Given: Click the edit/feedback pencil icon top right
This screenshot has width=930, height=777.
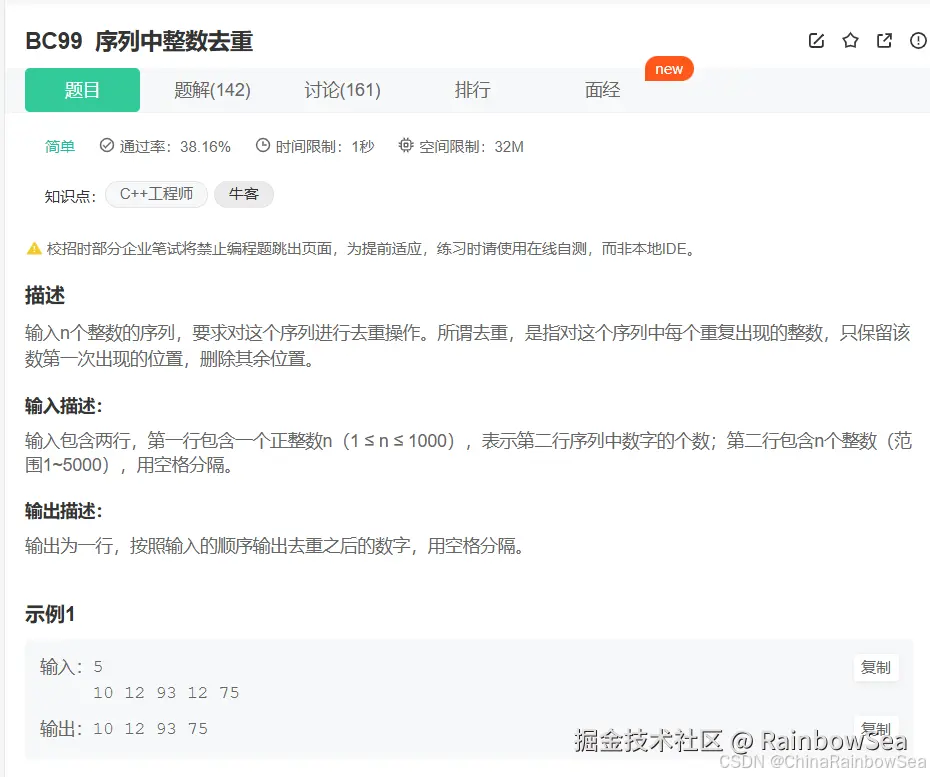Looking at the screenshot, I should click(x=816, y=40).
